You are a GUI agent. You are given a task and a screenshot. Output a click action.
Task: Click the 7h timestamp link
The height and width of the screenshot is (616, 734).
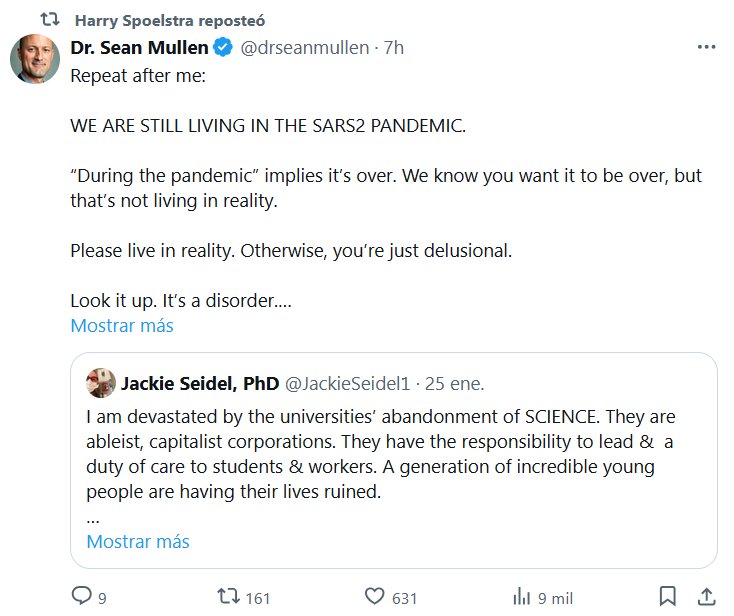pyautogui.click(x=393, y=48)
